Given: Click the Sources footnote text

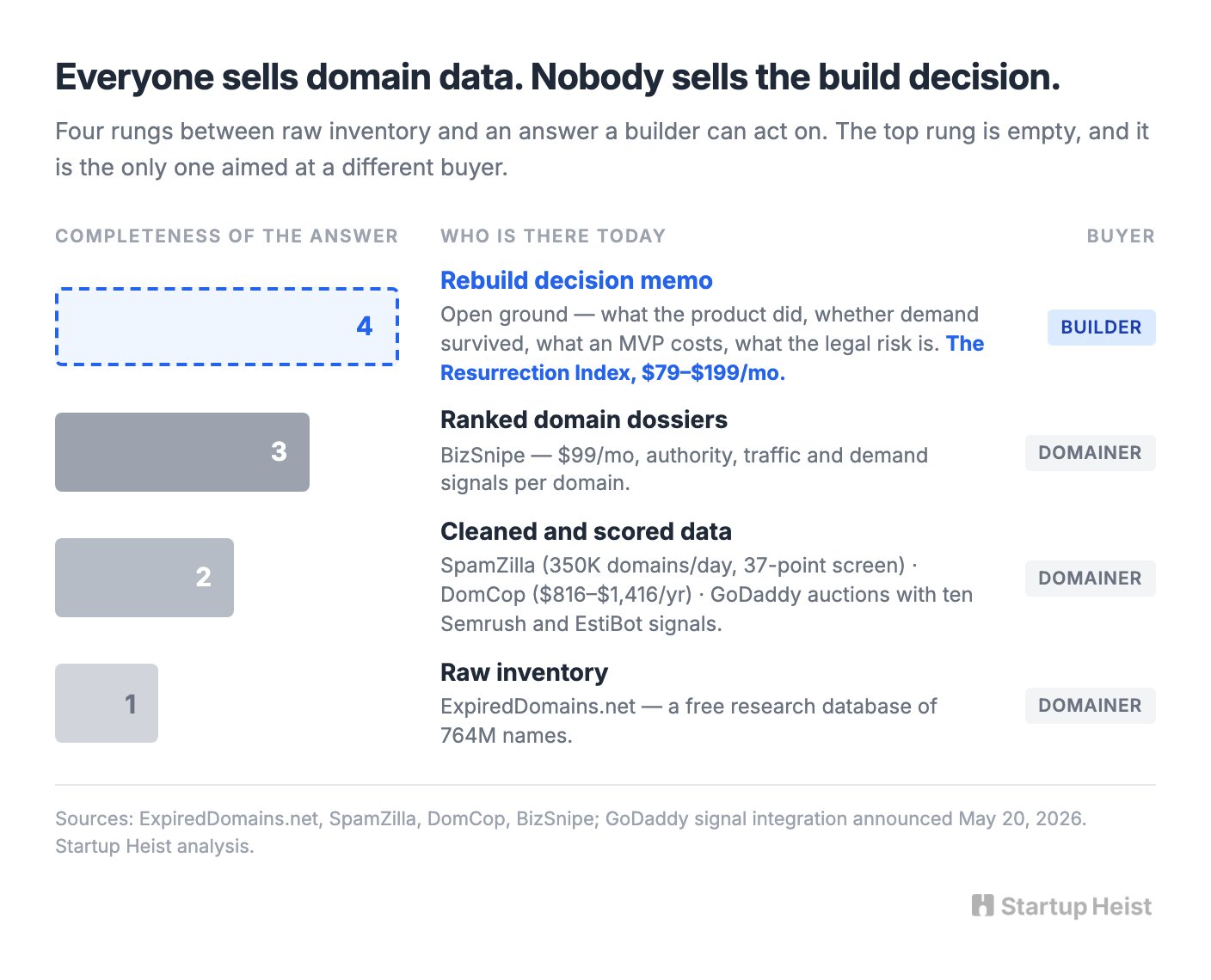Looking at the screenshot, I should click(x=571, y=832).
